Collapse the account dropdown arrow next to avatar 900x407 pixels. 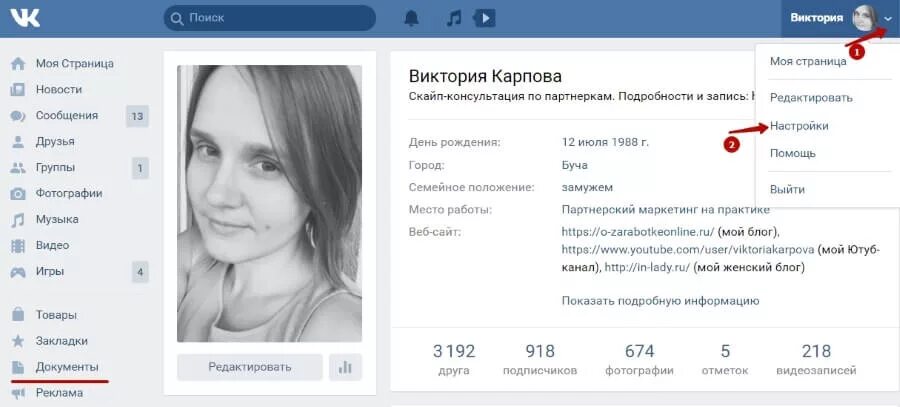click(888, 18)
